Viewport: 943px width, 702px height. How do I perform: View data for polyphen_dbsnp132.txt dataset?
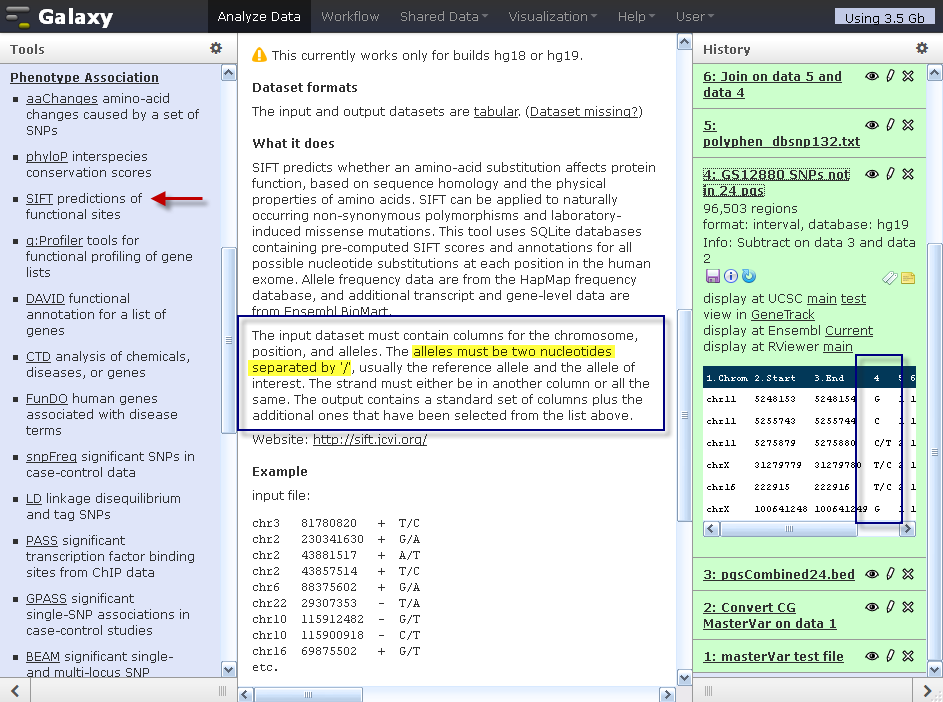pyautogui.click(x=871, y=125)
